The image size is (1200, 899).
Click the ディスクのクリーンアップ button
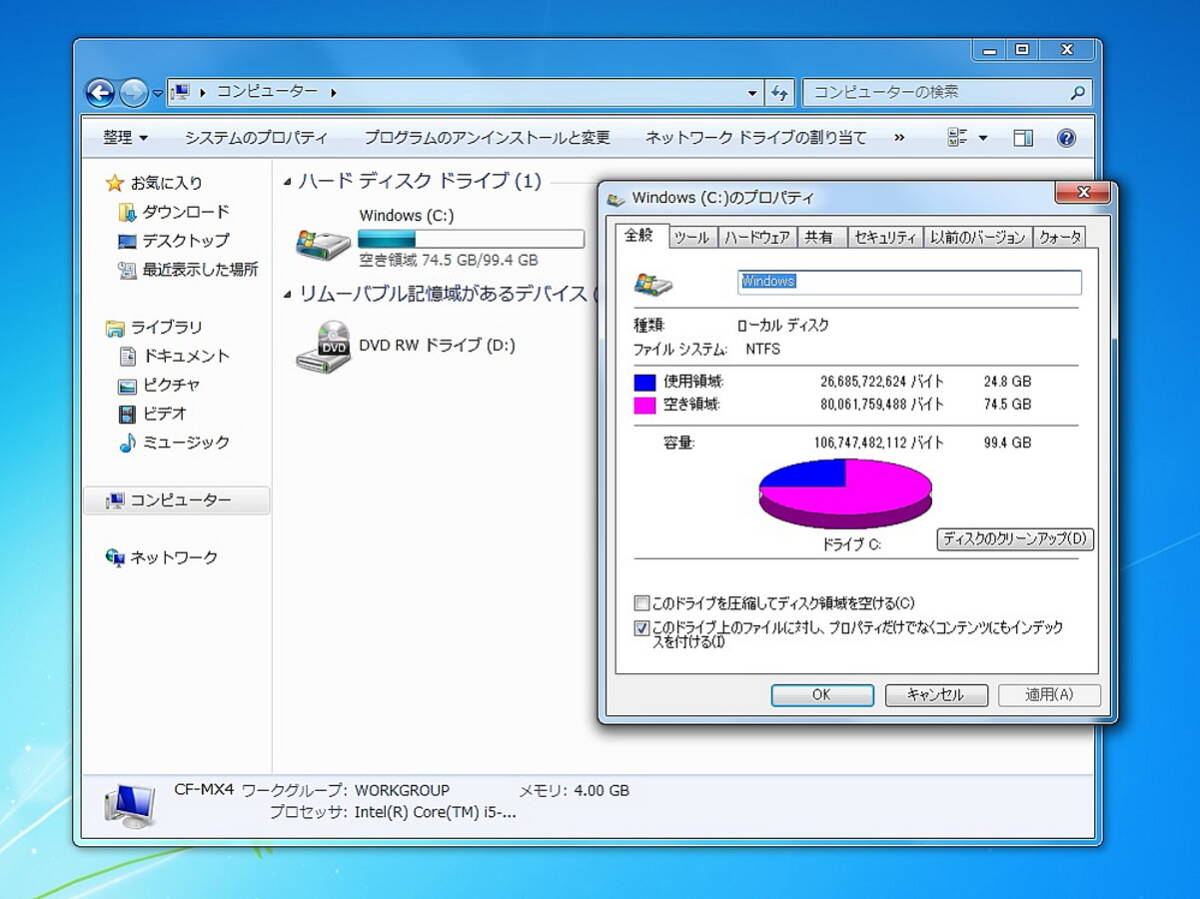point(1015,539)
